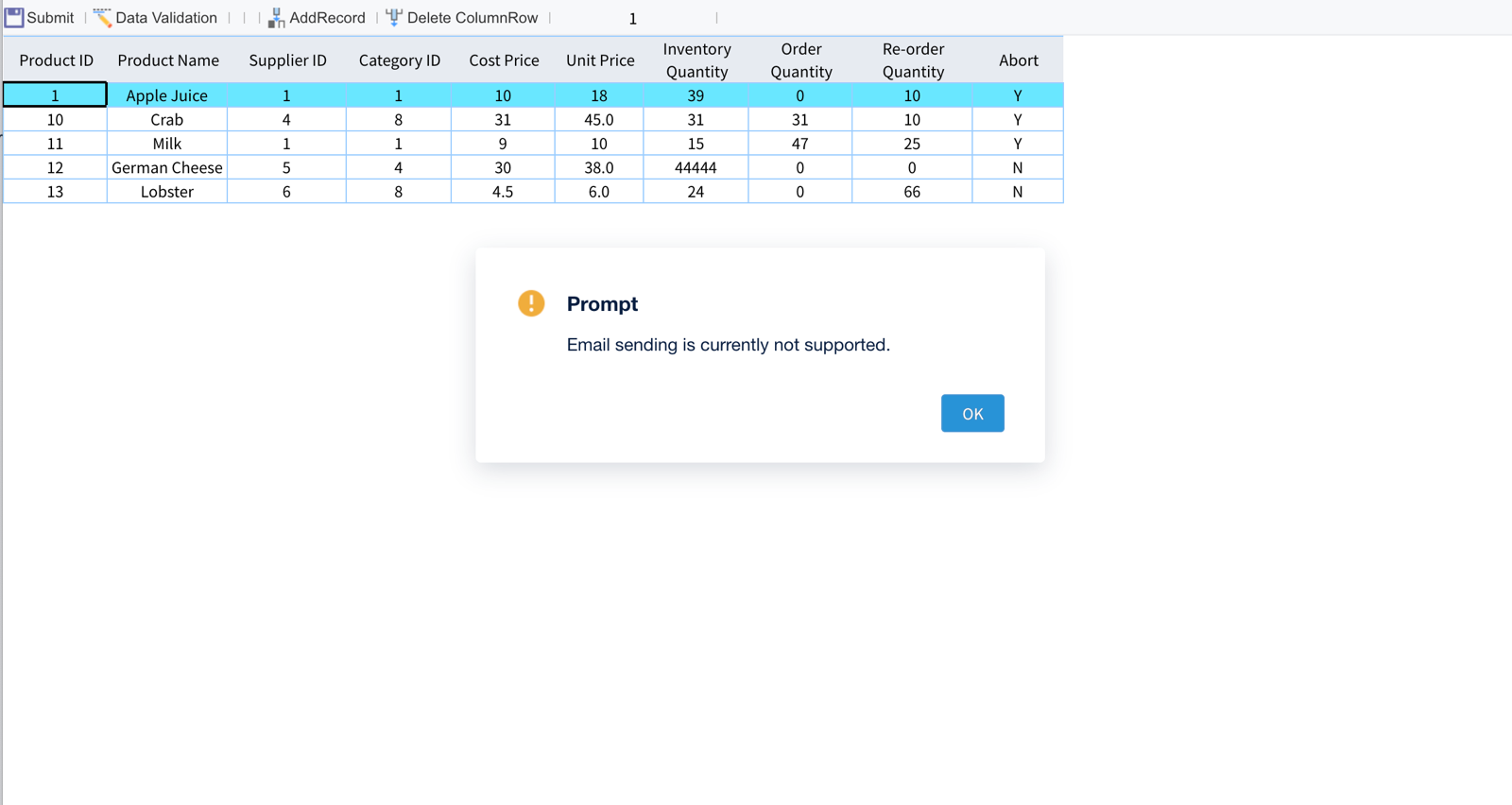Click the page number 1 in toolbar
1512x805 pixels.
coord(632,19)
